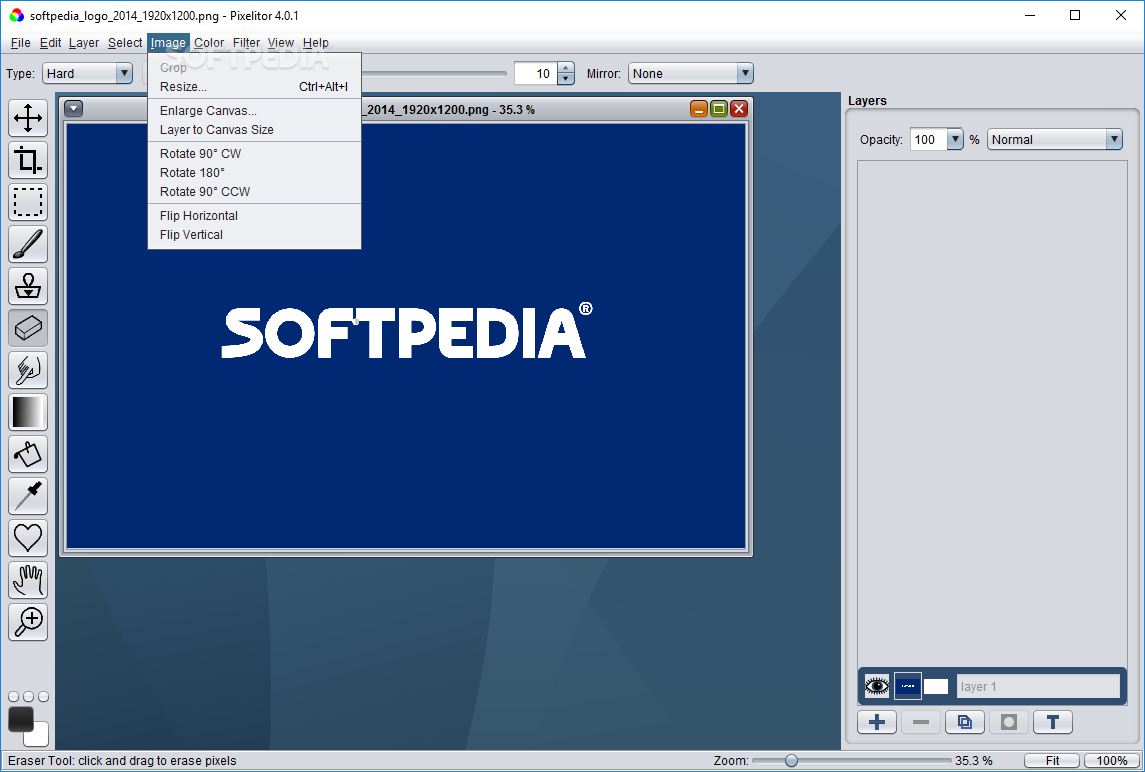
Task: Minimize the internal image window (orange button)
Action: pos(699,109)
